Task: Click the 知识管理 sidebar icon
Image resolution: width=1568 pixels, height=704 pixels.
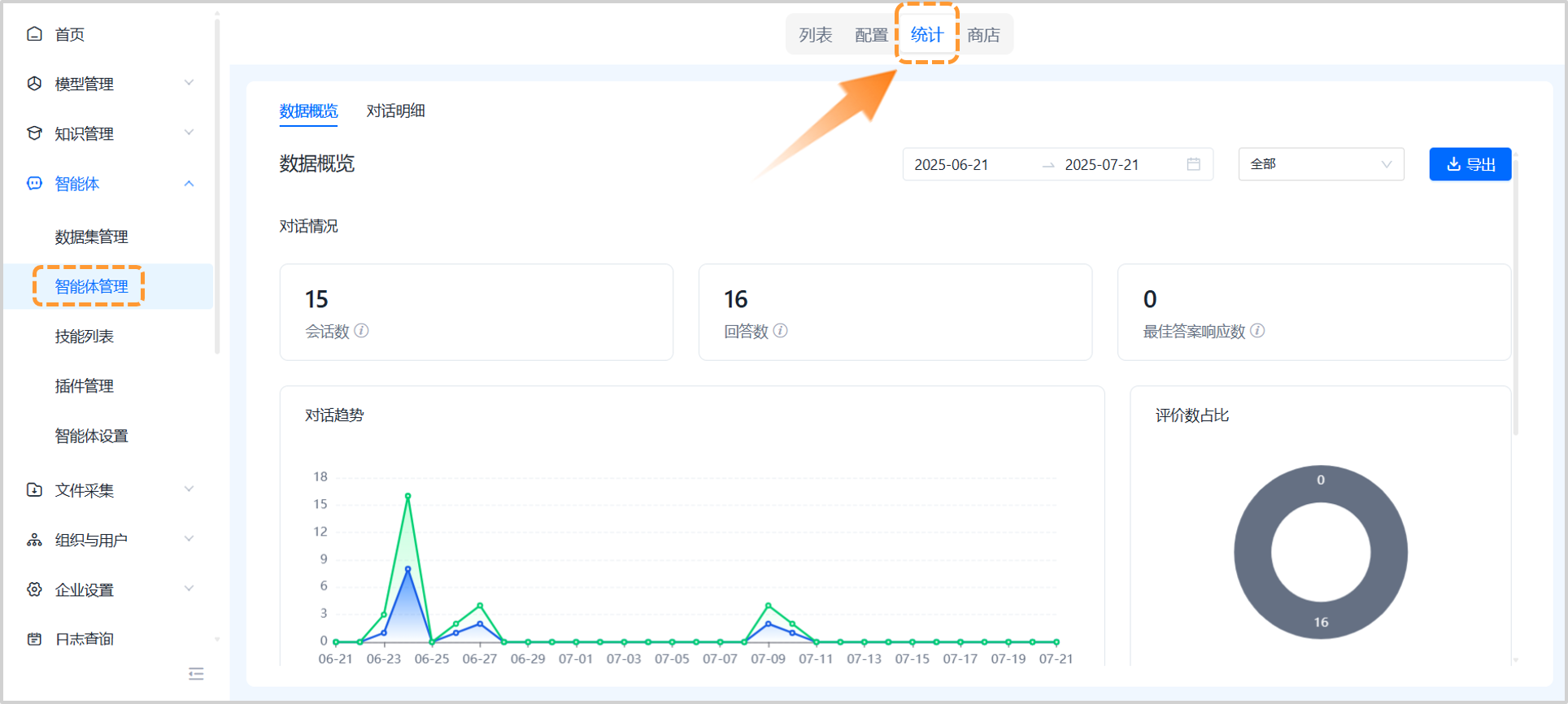Action: coord(34,133)
